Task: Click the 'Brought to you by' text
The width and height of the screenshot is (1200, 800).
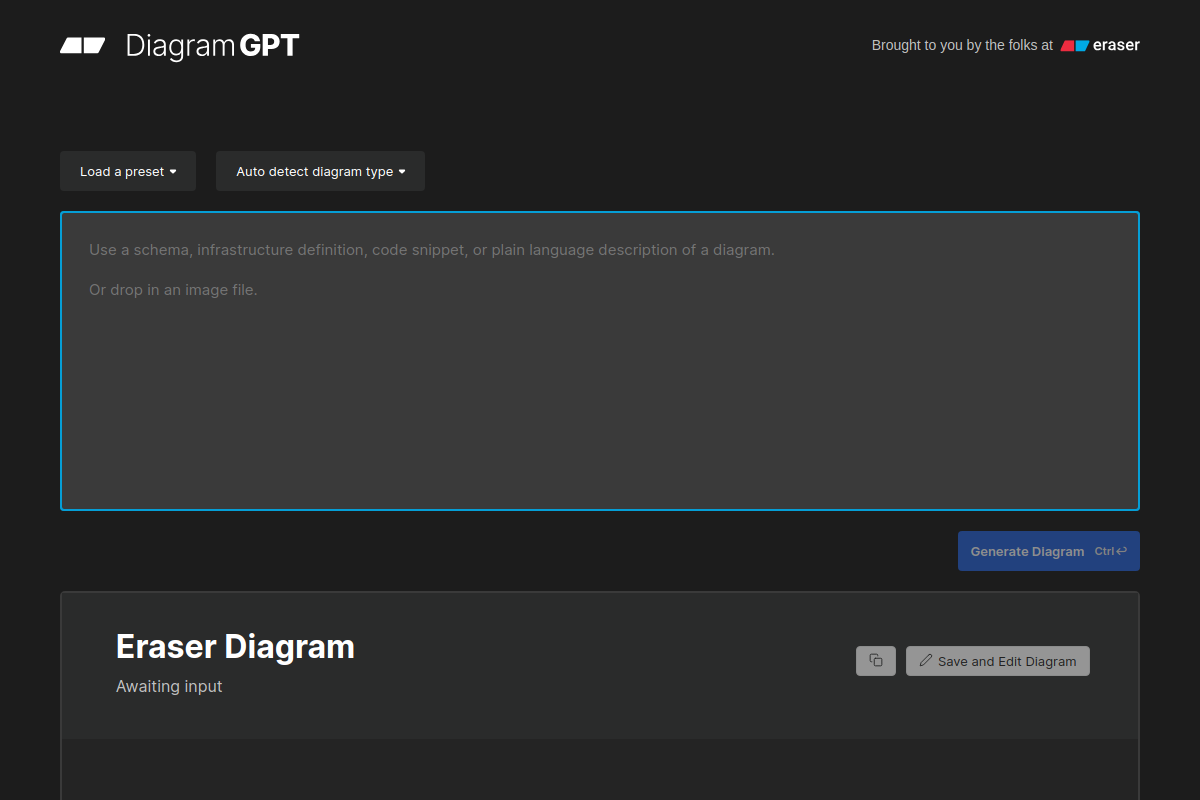Action: click(x=962, y=45)
